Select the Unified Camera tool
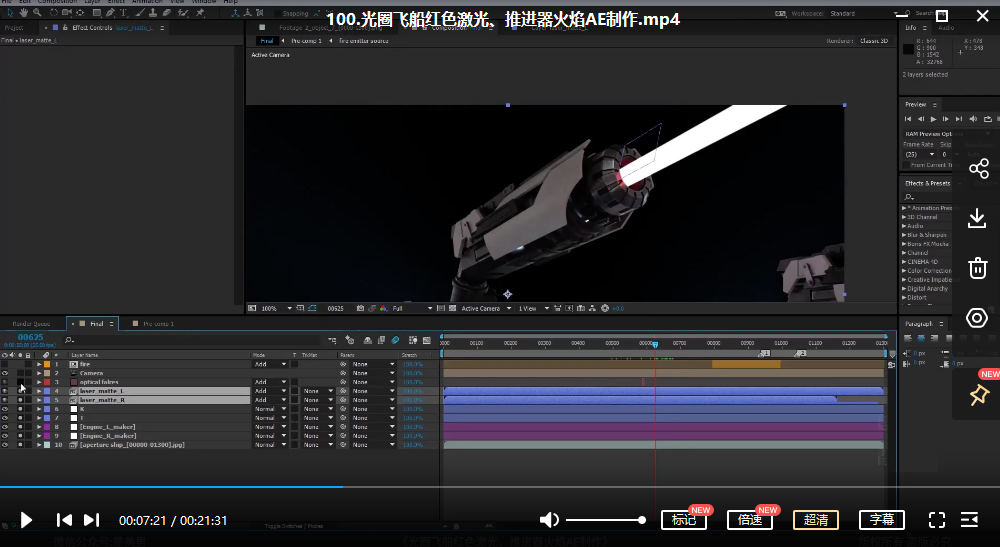1000x547 pixels. [66, 12]
